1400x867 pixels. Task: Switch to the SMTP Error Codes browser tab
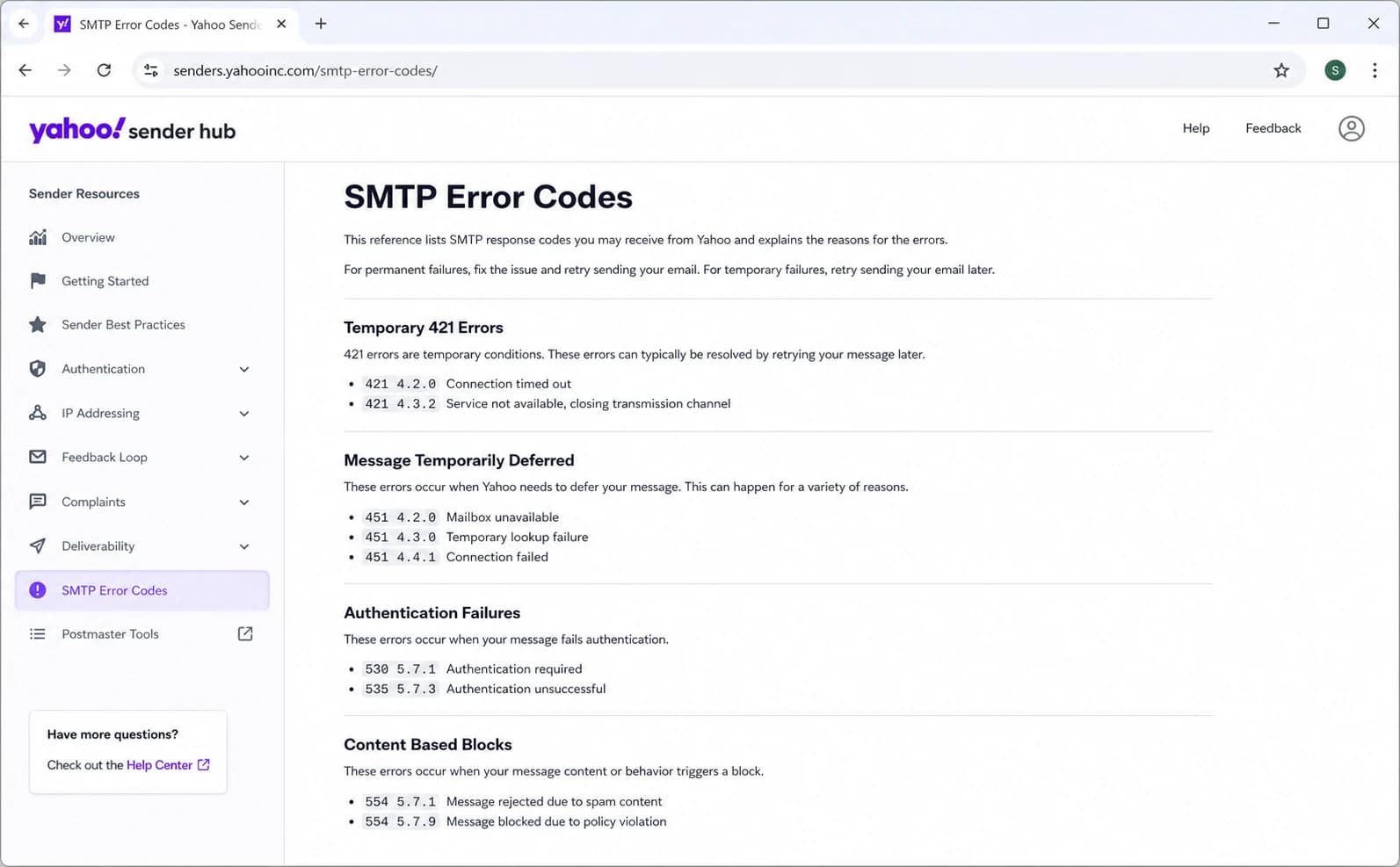click(171, 24)
